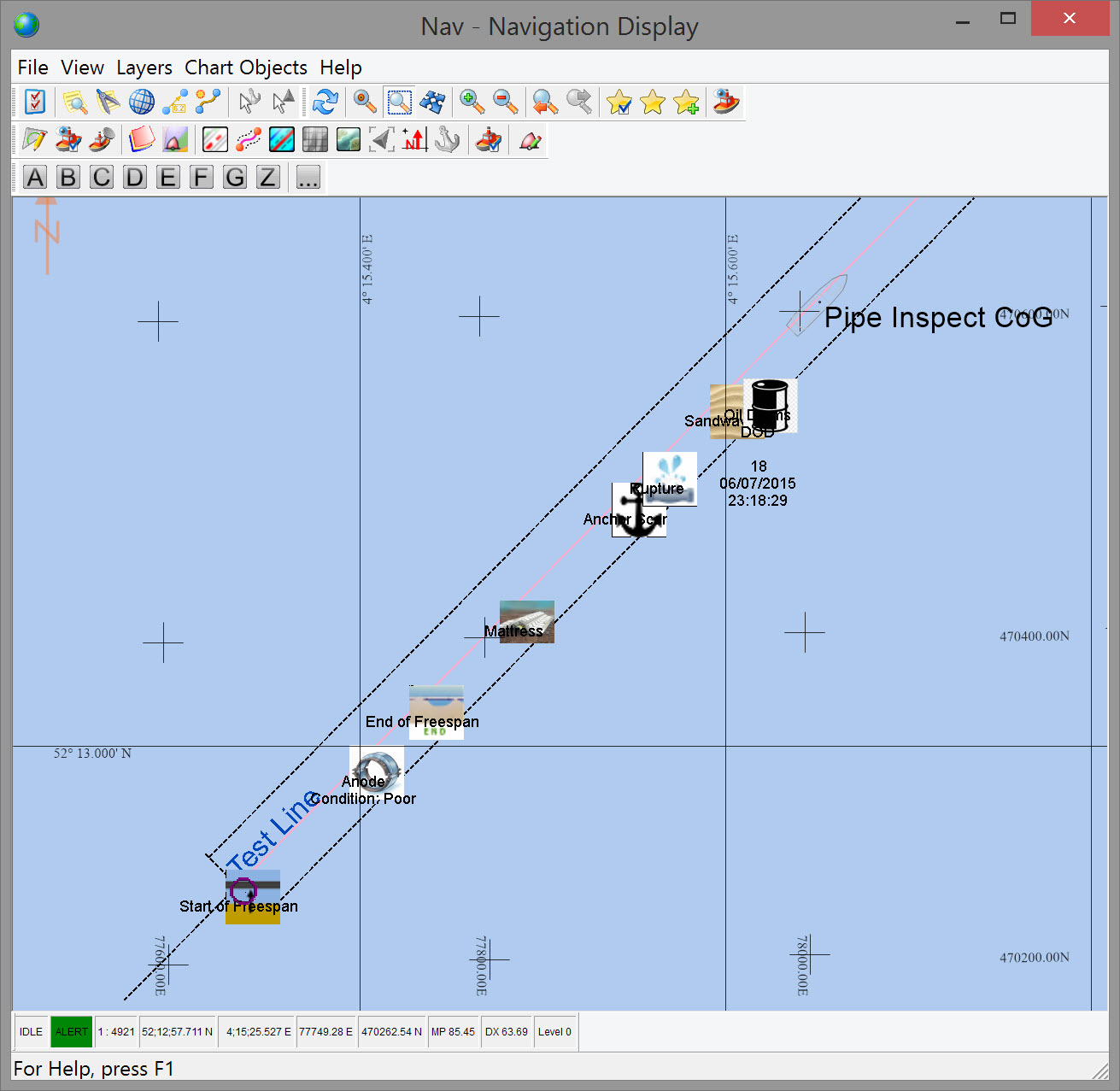This screenshot has width=1120, height=1091.
Task: Click the globe icon in the toolbar
Action: pos(141,103)
